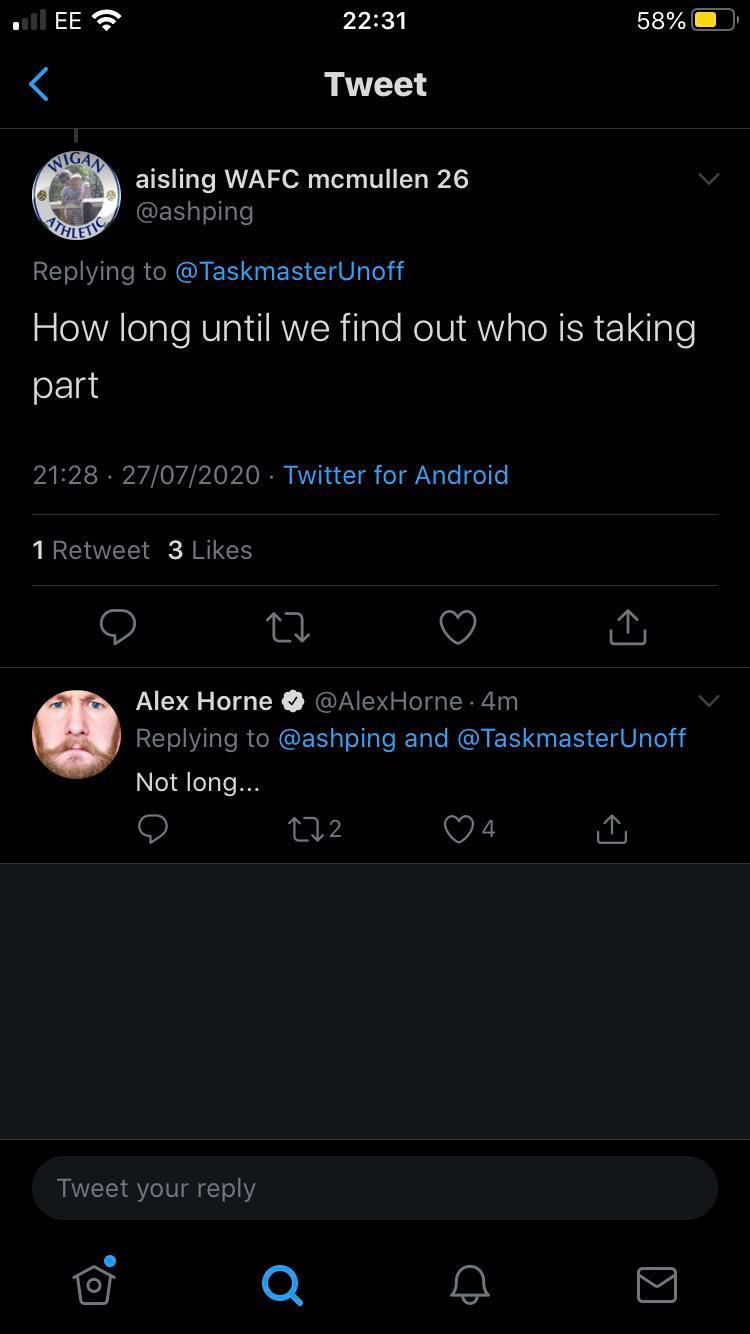Reply to the main tweet by ashping
750x1334 pixels.
tap(118, 627)
